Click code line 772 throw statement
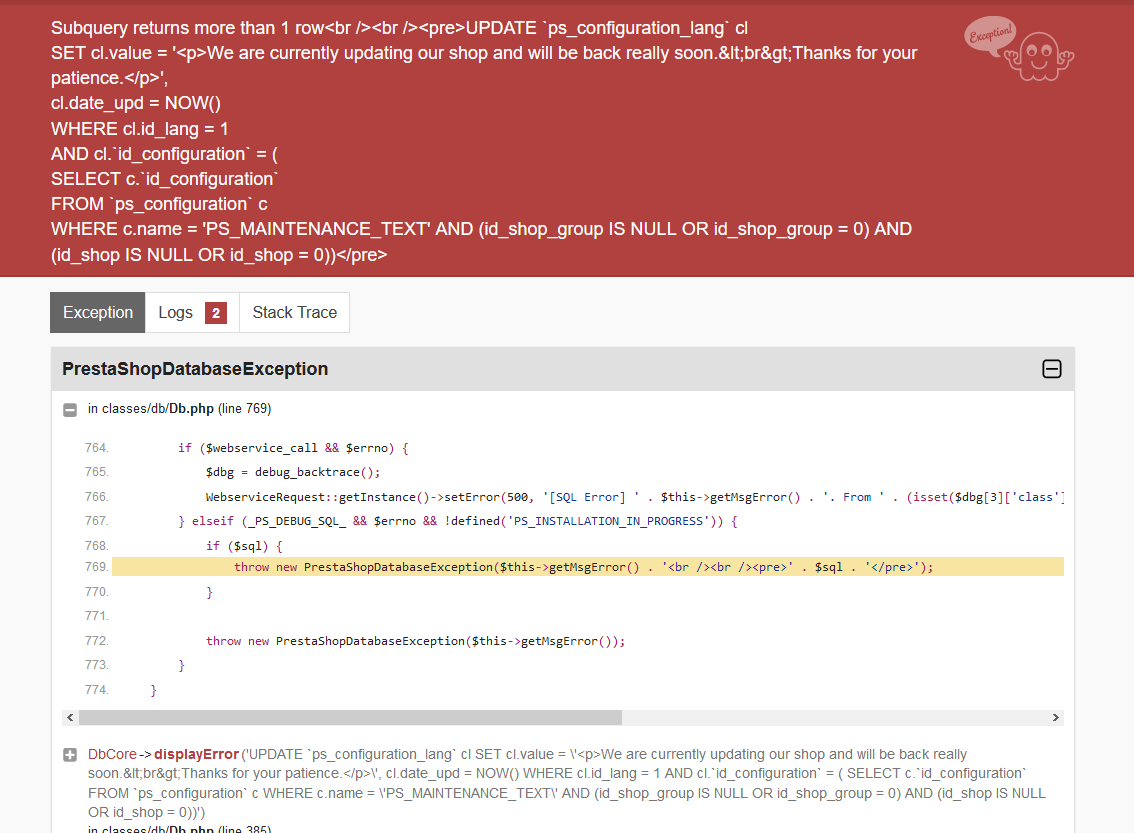1134x833 pixels. [415, 641]
